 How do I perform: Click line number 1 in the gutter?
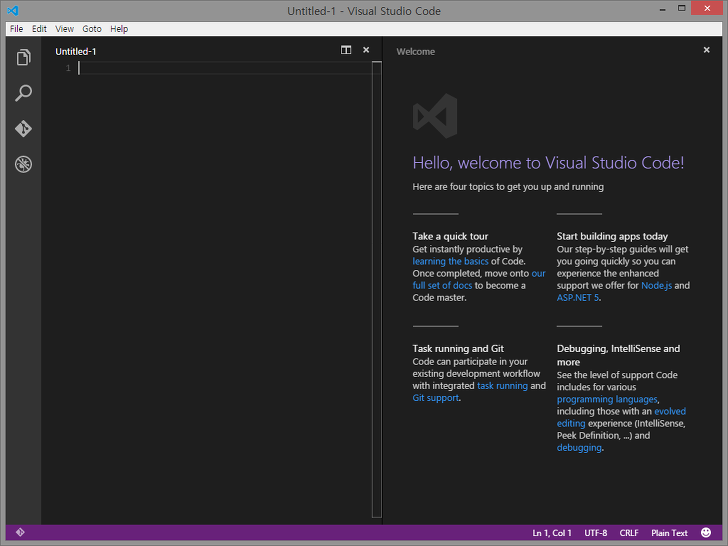click(x=68, y=68)
